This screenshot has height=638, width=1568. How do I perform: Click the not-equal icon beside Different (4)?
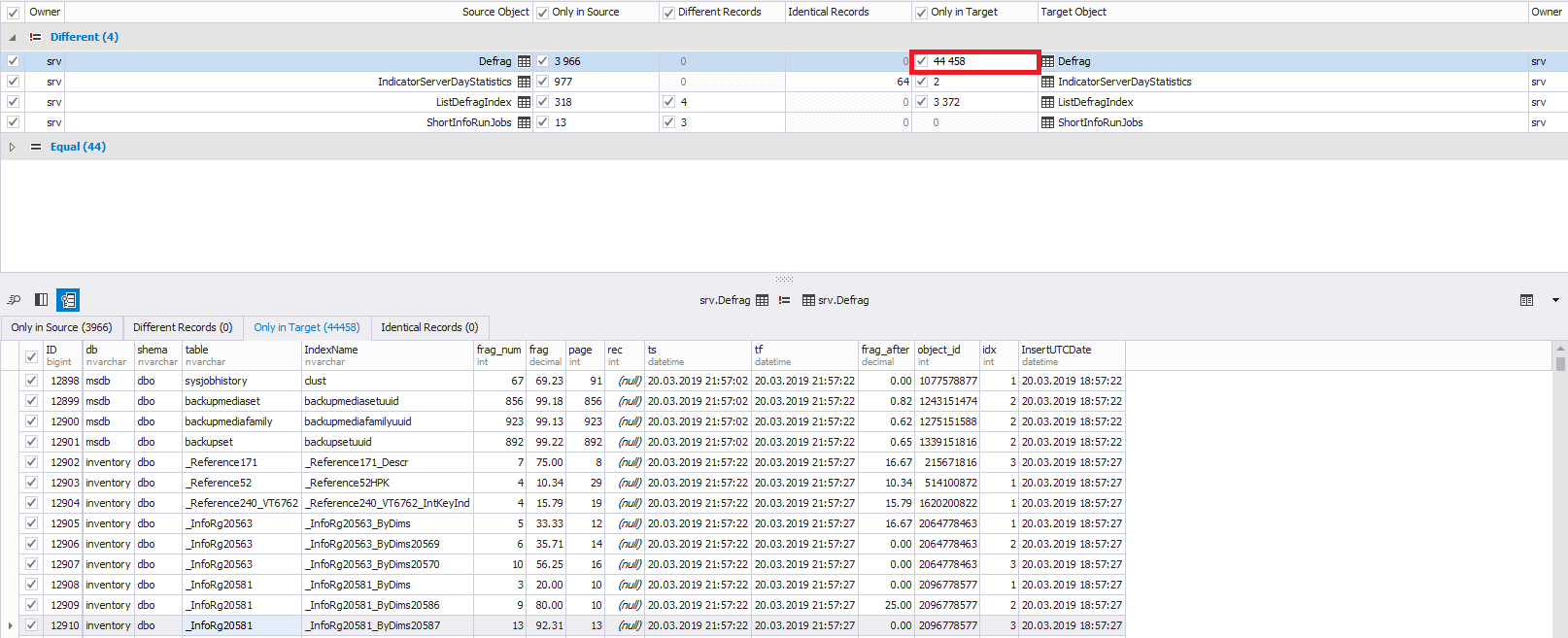[x=35, y=37]
